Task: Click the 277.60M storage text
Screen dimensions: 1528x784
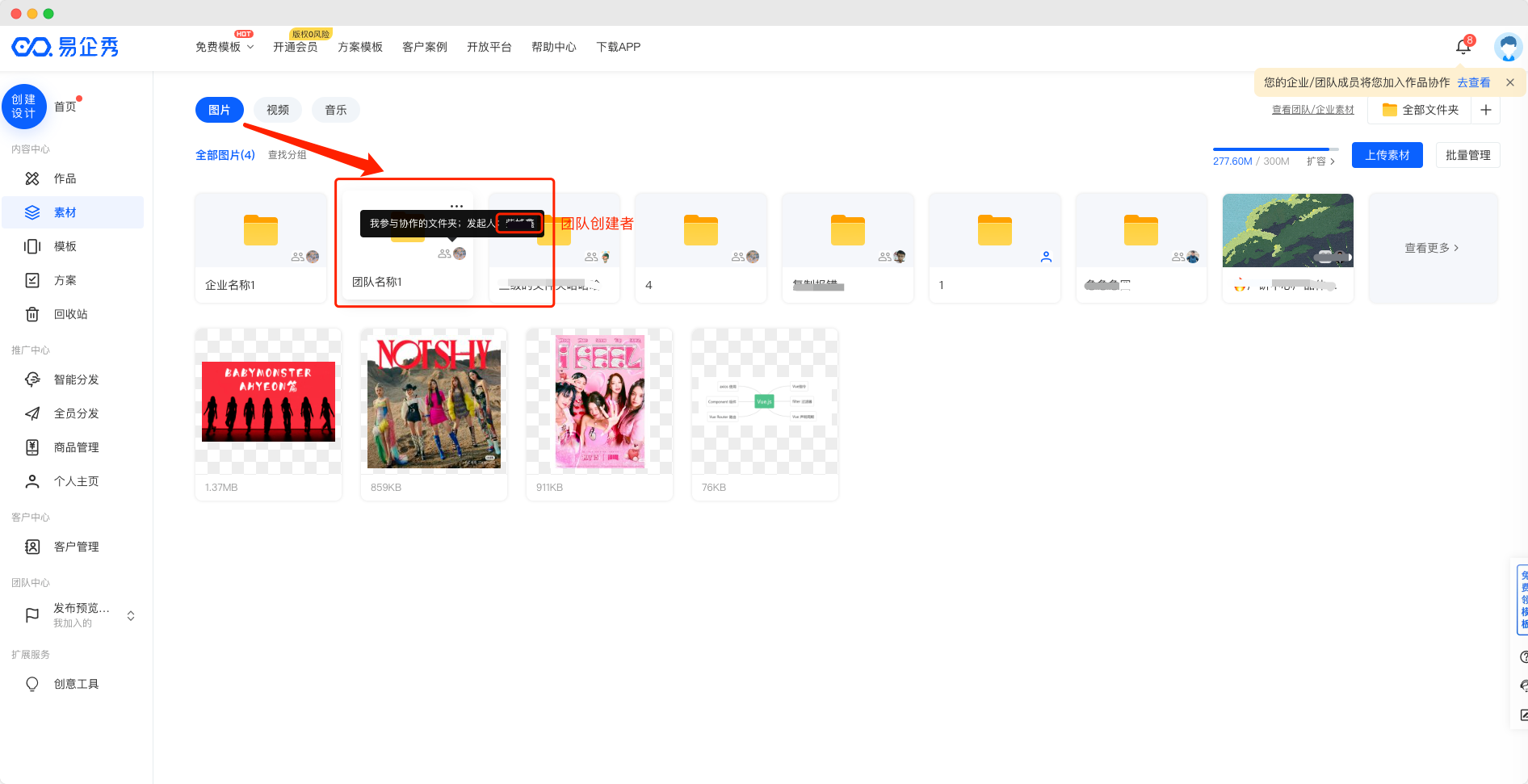Action: pos(1232,161)
